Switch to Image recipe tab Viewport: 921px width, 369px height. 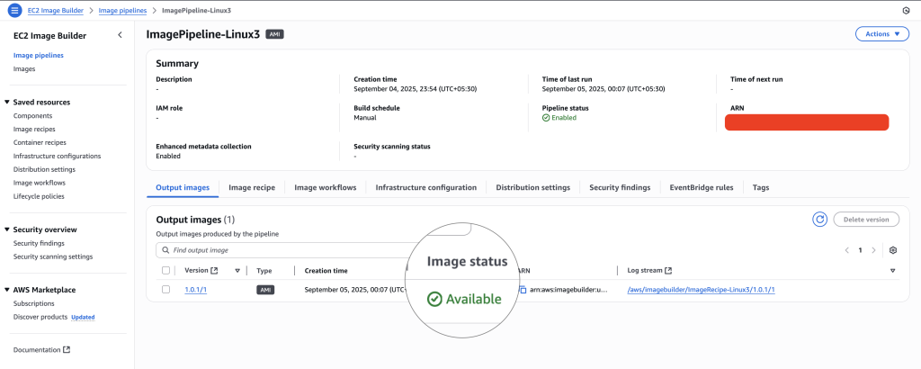coord(251,187)
